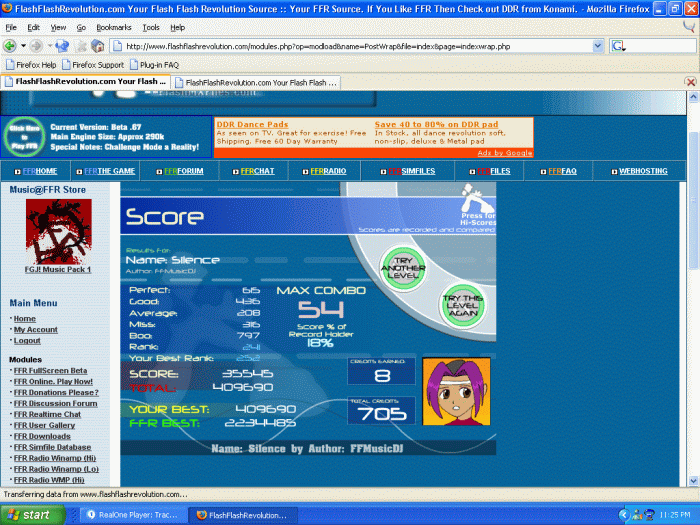The image size is (700, 525).
Task: Click the Reload page toolbar icon
Action: pos(62,46)
